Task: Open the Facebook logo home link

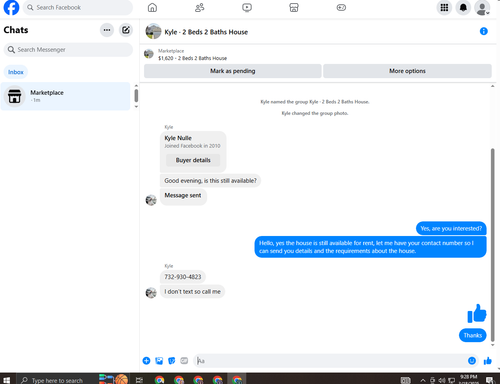Action: tap(11, 8)
